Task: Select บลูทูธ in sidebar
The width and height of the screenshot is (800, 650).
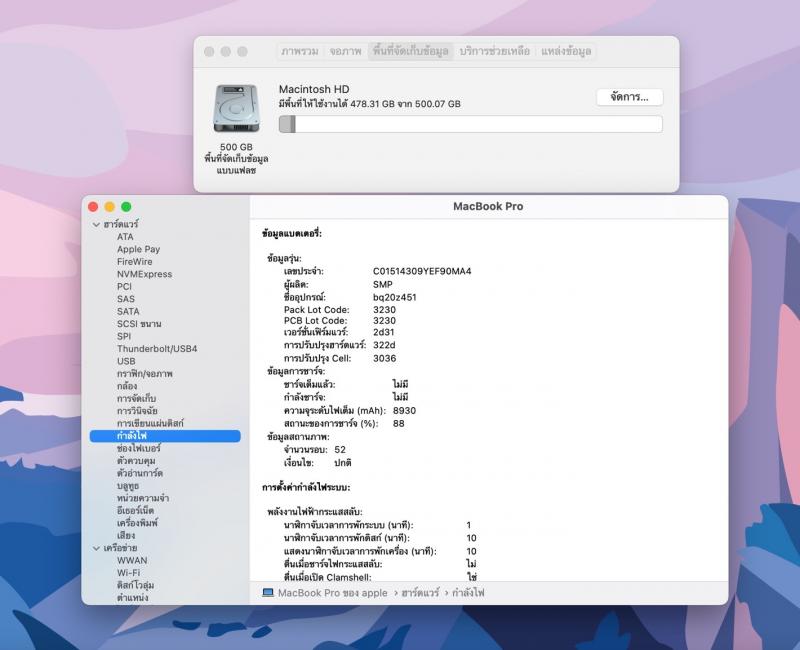Action: click(x=128, y=486)
